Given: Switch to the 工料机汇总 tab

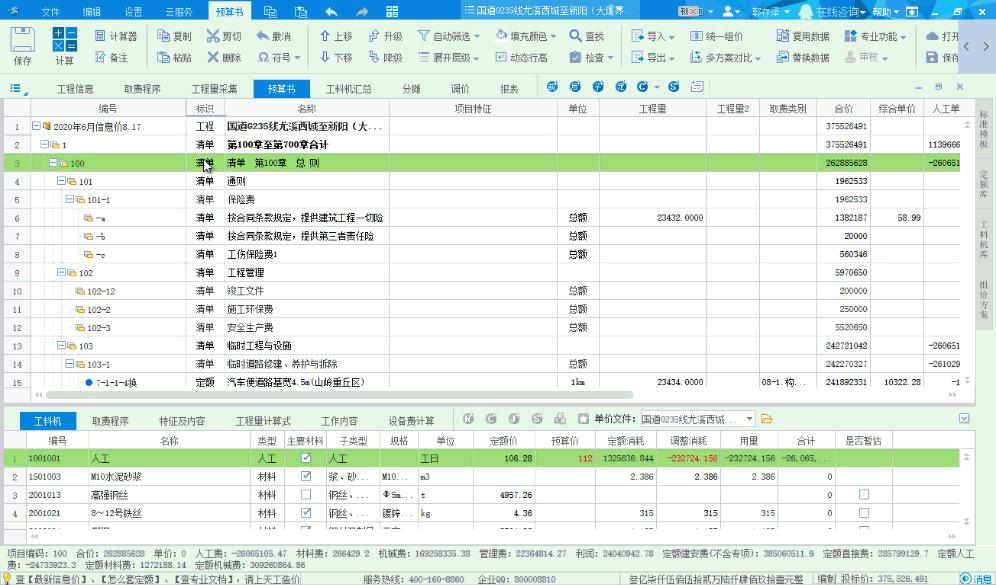Looking at the screenshot, I should click(x=348, y=89).
